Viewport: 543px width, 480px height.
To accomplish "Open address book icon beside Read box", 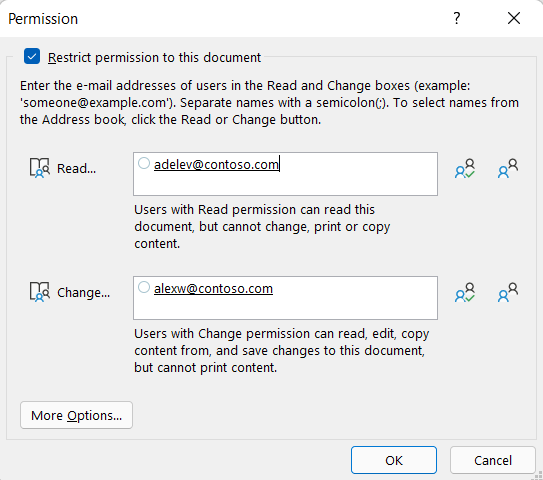I will (508, 168).
